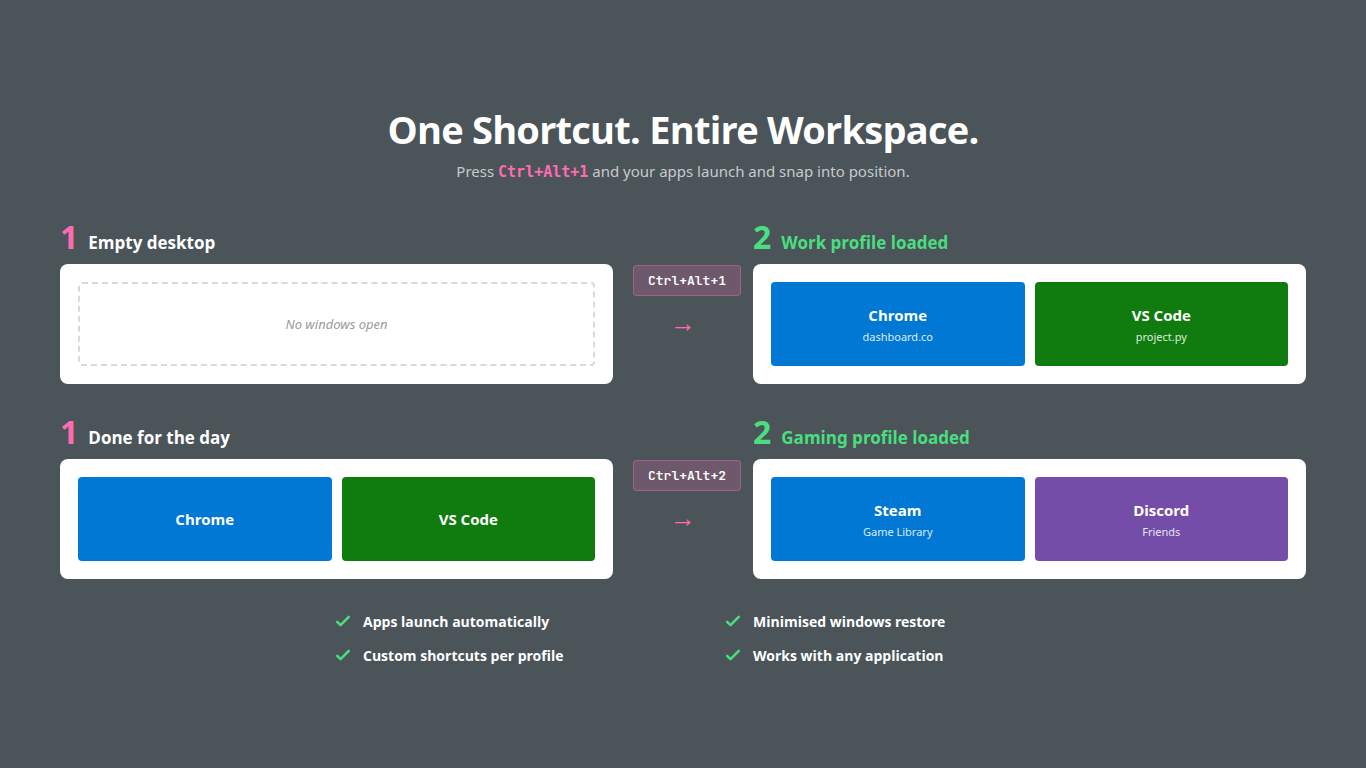The width and height of the screenshot is (1366, 768).
Task: Open the Steam Game Library tile
Action: pos(897,519)
